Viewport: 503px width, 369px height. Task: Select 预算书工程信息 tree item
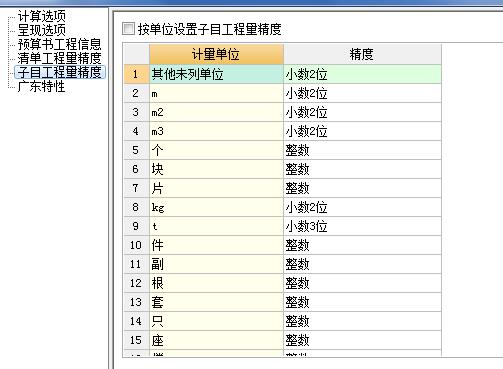coord(59,44)
